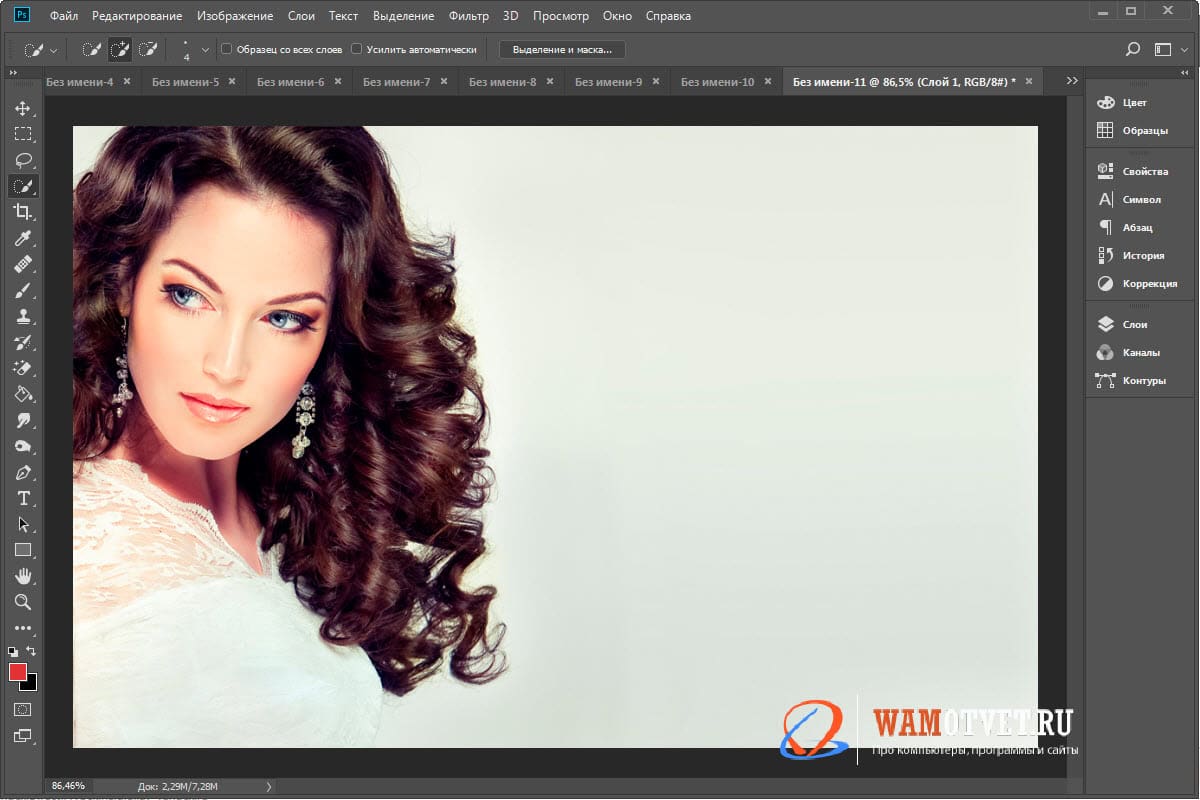Screen dimensions: 1200x800
Task: Select the Rectangle shape tool
Action: pyautogui.click(x=22, y=550)
